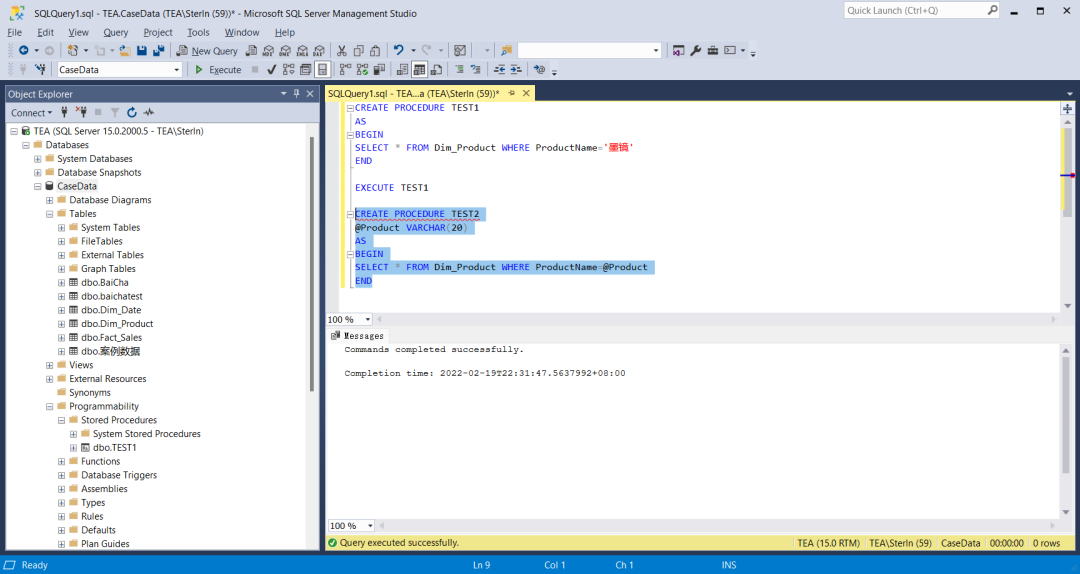Screen dimensions: 1080x574
Task: Toggle auto-hide pin on Object Explorer
Action: [x=296, y=94]
